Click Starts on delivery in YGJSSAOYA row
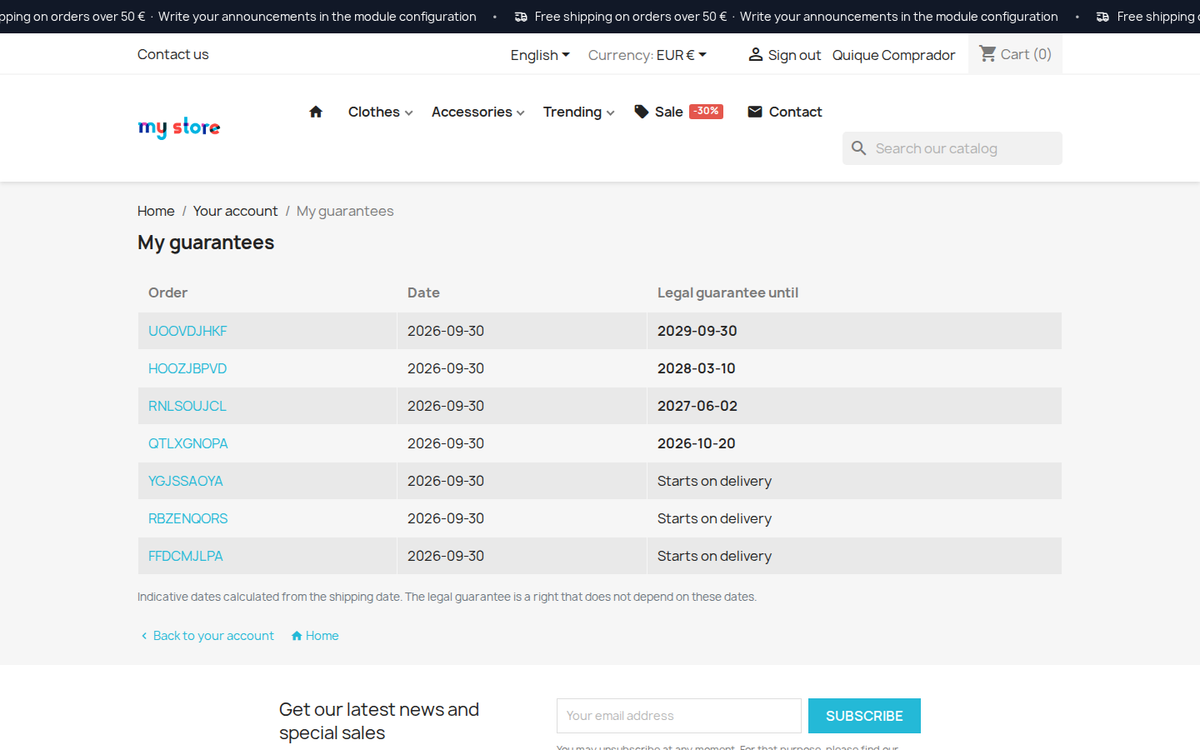 [714, 481]
